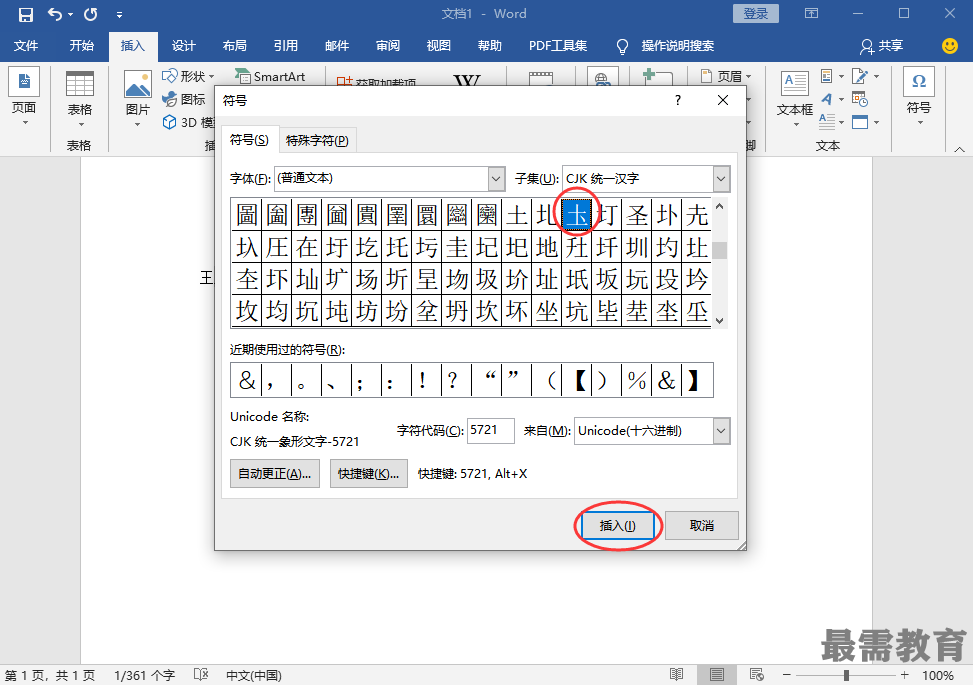Click the spelling check status bar icon
This screenshot has width=973, height=685.
[x=200, y=675]
